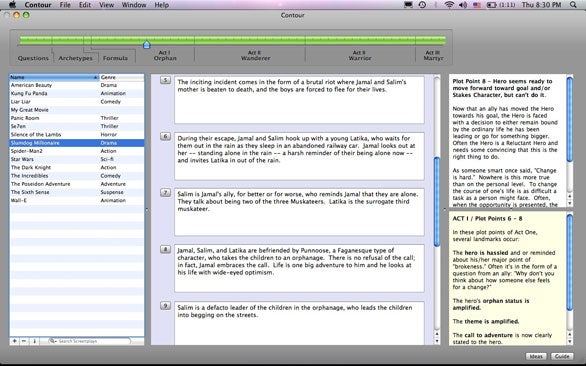Select The Dark Knight screenplay
This screenshot has height=366, width=586.
pyautogui.click(x=77, y=167)
